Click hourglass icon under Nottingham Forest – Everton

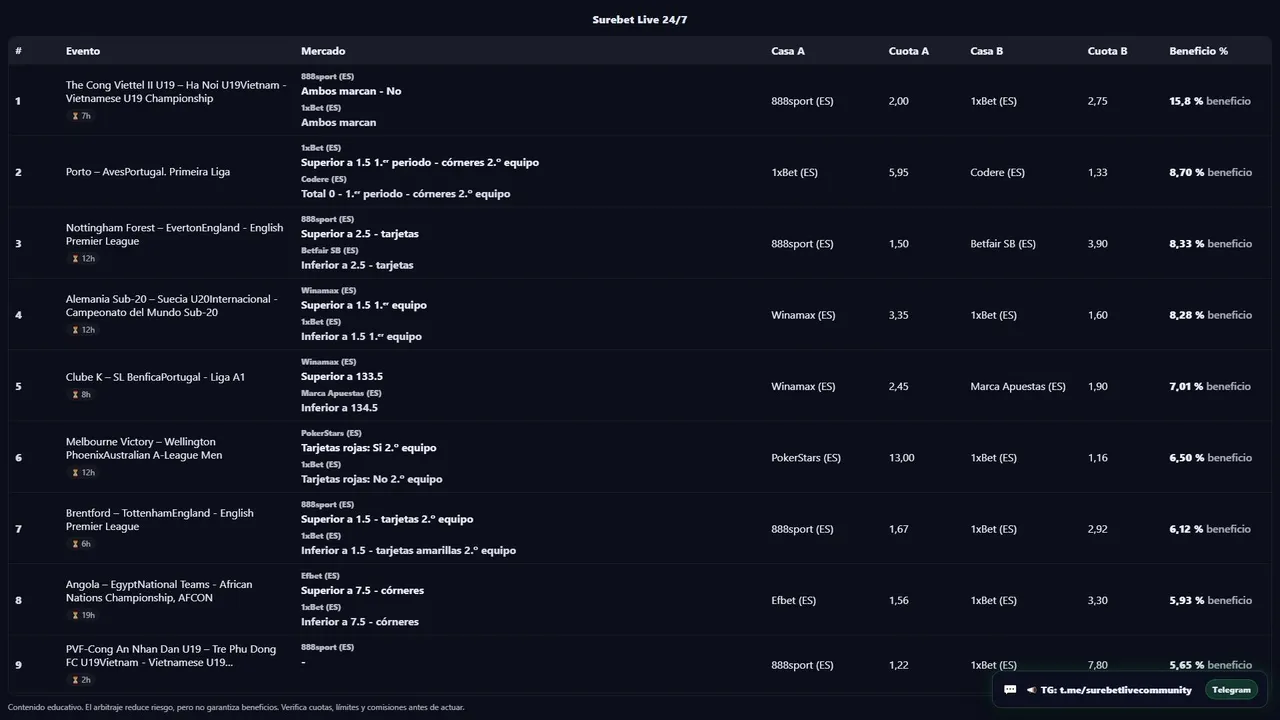click(x=75, y=259)
